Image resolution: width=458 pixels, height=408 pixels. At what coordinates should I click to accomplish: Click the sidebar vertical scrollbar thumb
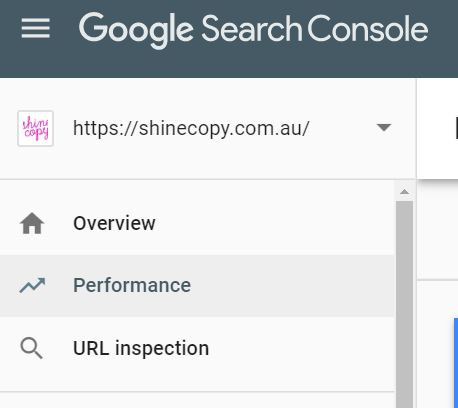tap(404, 304)
